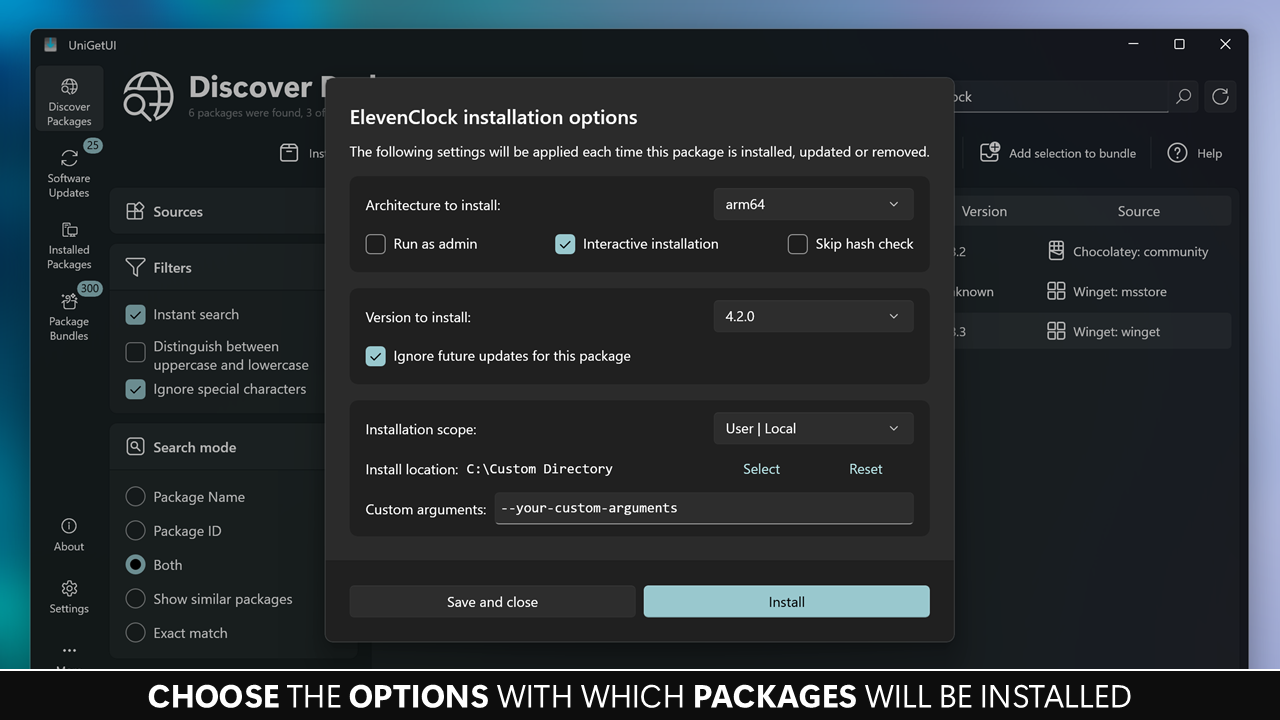This screenshot has width=1280, height=720.
Task: Go to Software Updates page
Action: (69, 171)
